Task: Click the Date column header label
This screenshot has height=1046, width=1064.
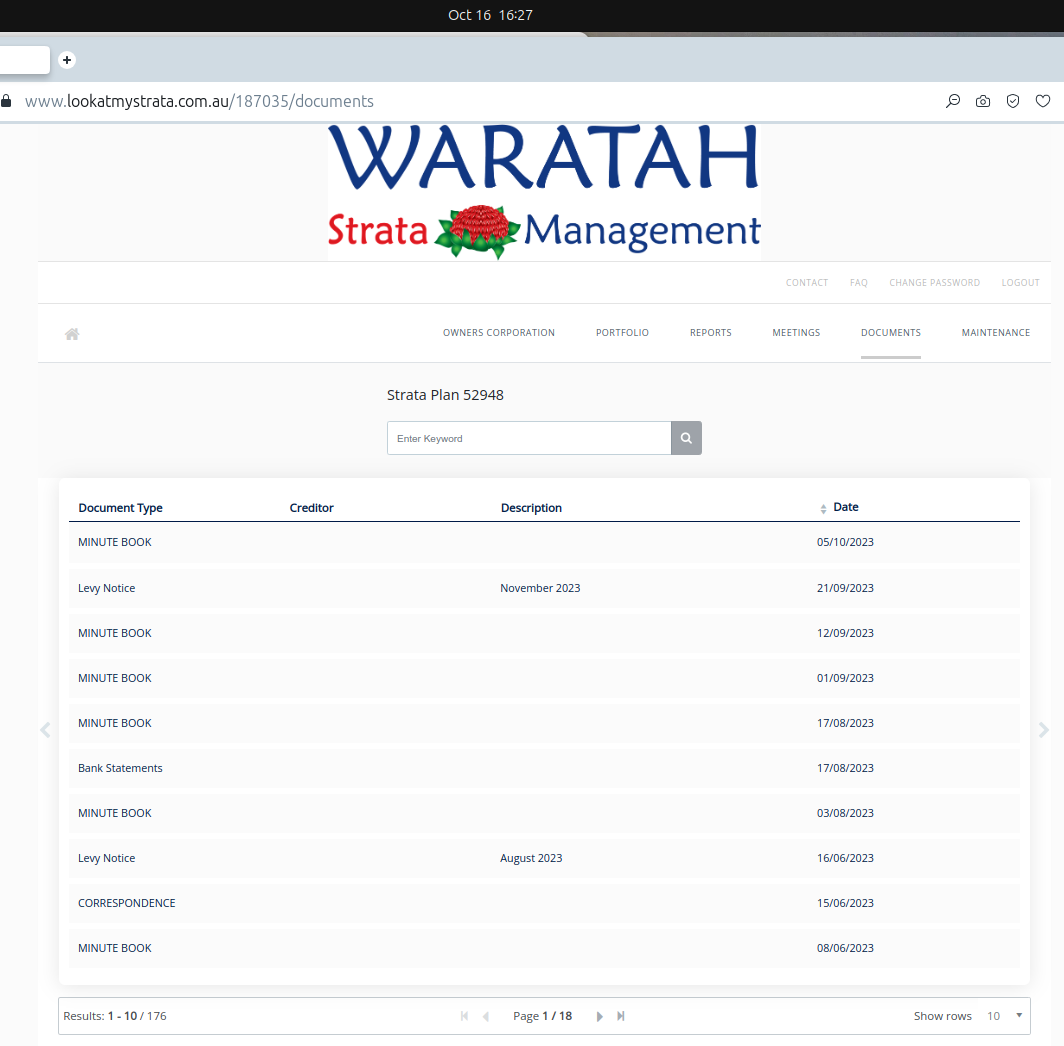Action: click(x=846, y=507)
